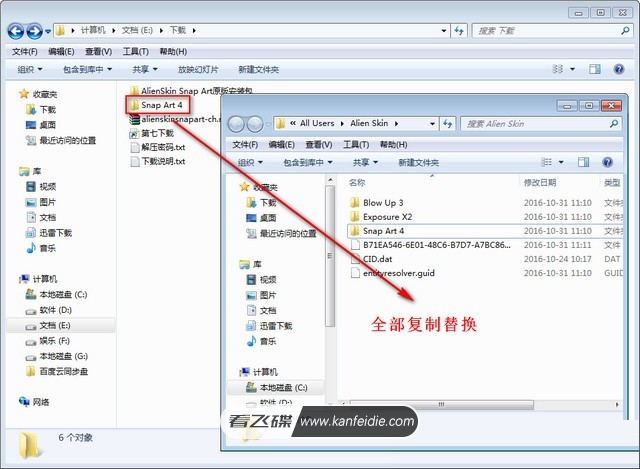The image size is (640, 469).
Task: Click horizontal scrollbar in Alien Skin file list
Action: (x=442, y=405)
